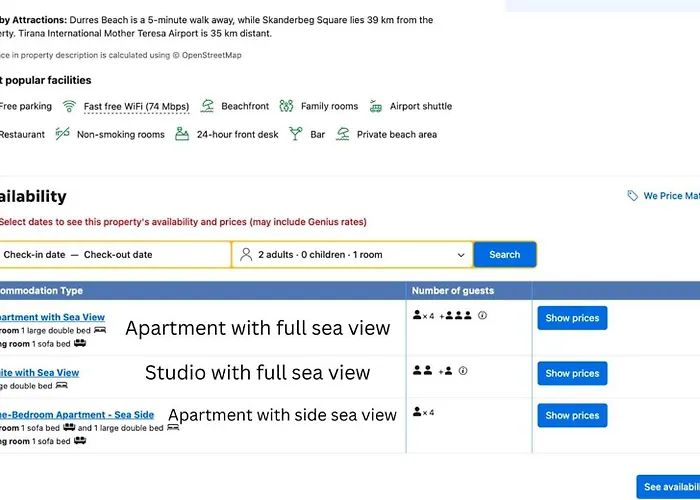Click the 24-hour front desk icon
This screenshot has height=500, width=700.
(x=182, y=134)
